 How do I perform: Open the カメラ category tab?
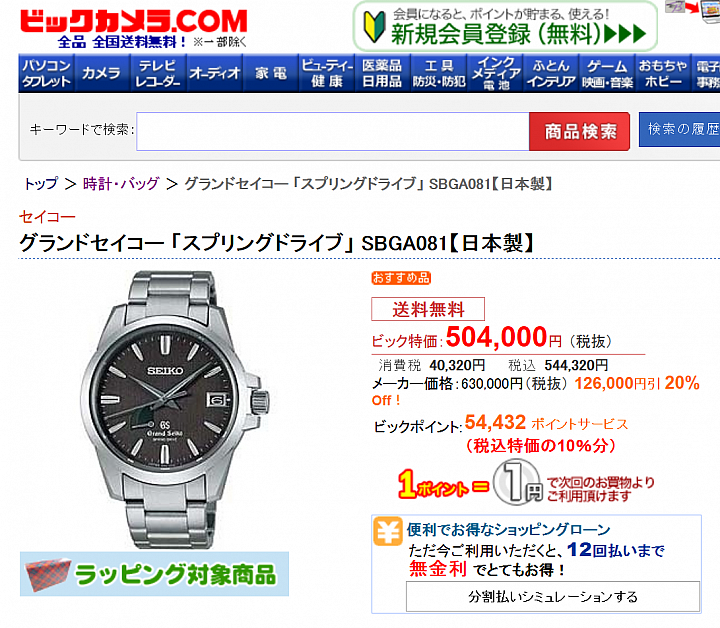[102, 73]
